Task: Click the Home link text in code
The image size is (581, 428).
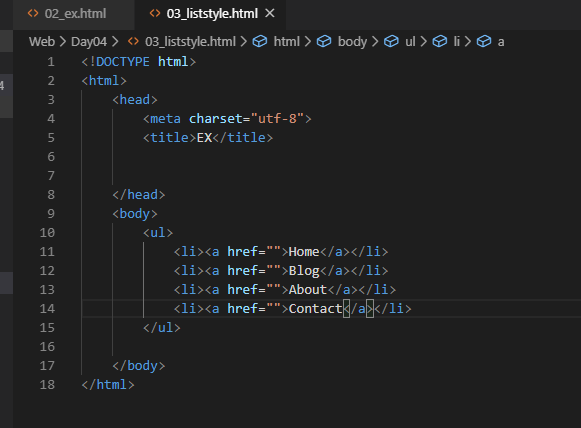Action: (304, 252)
